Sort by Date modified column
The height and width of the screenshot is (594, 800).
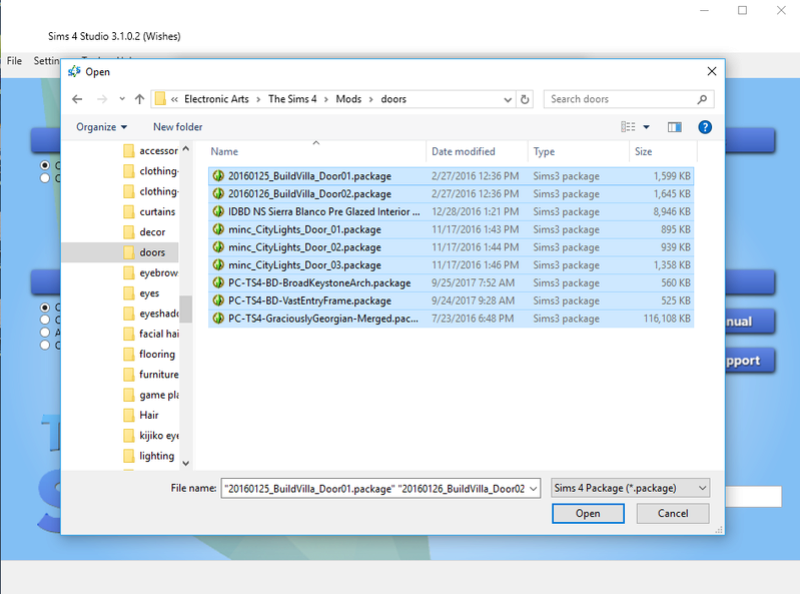(463, 152)
